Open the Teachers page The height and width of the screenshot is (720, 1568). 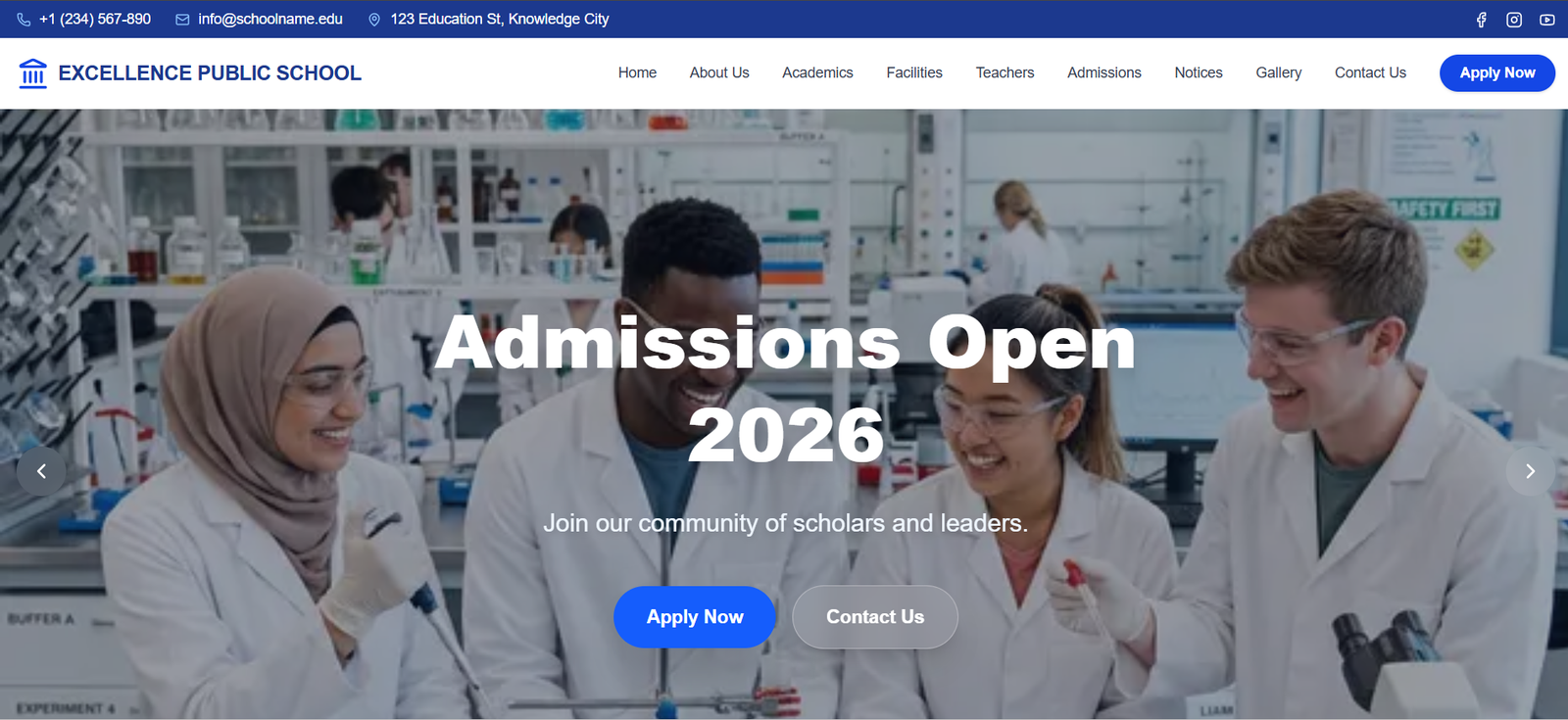pyautogui.click(x=1004, y=72)
